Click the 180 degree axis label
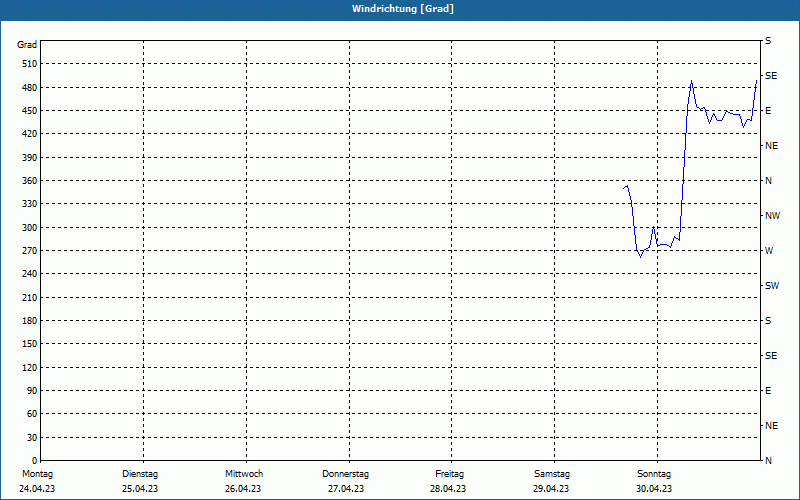This screenshot has width=800, height=500. tap(30, 320)
